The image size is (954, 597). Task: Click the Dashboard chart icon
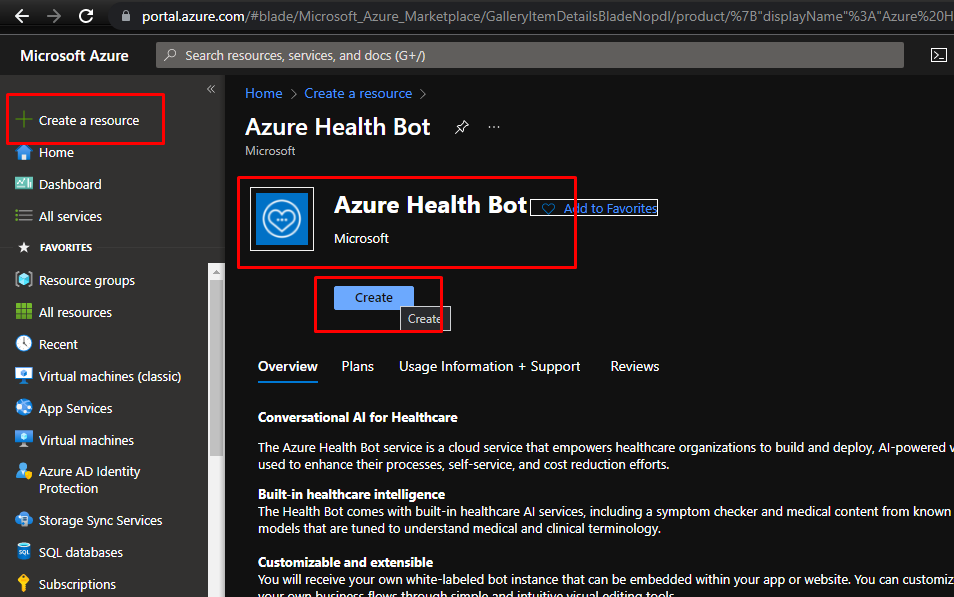[x=24, y=184]
